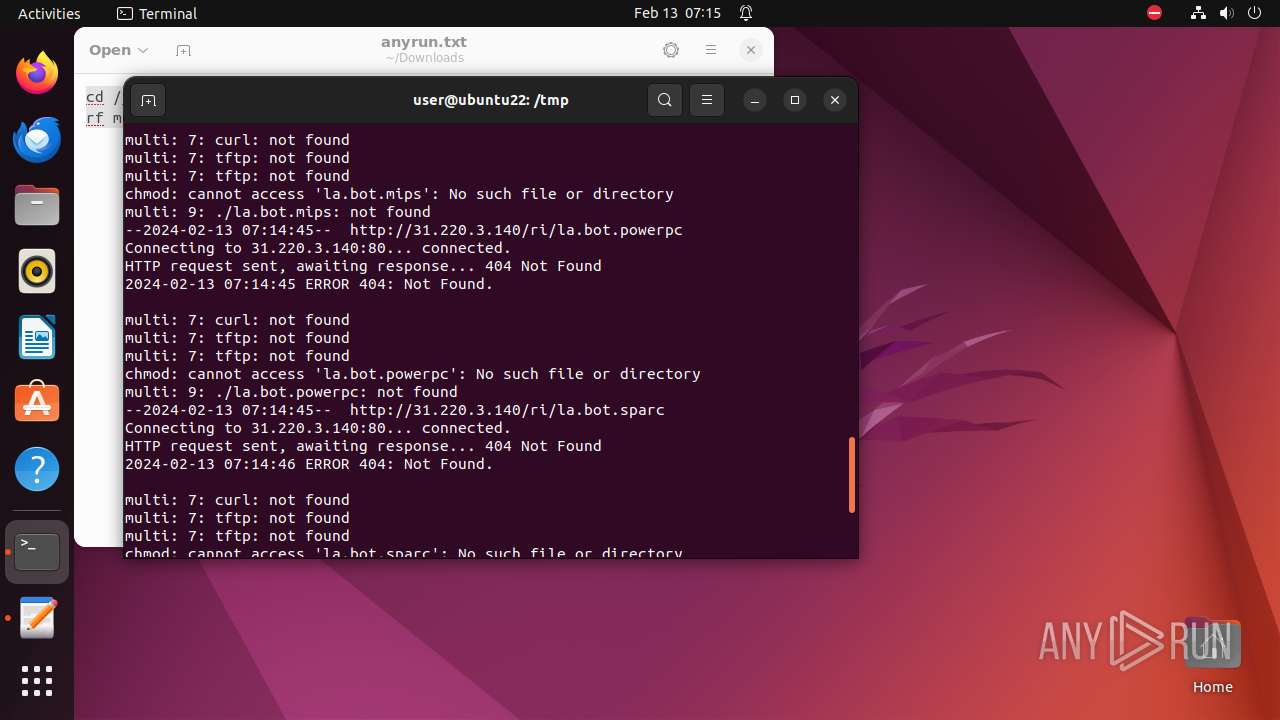1280x720 pixels.
Task: Search in the terminal window
Action: 665,100
